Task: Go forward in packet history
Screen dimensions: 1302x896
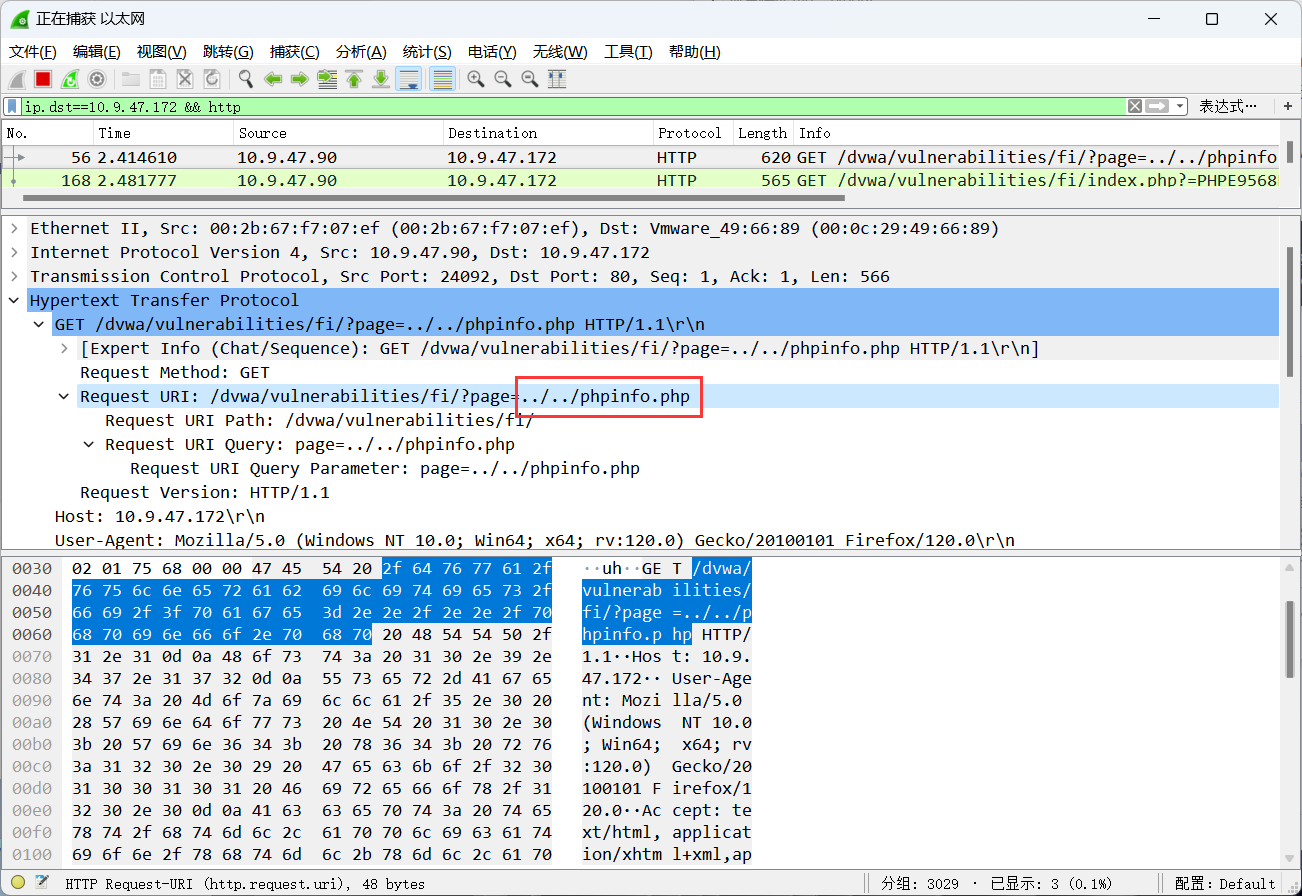Action: click(x=299, y=79)
